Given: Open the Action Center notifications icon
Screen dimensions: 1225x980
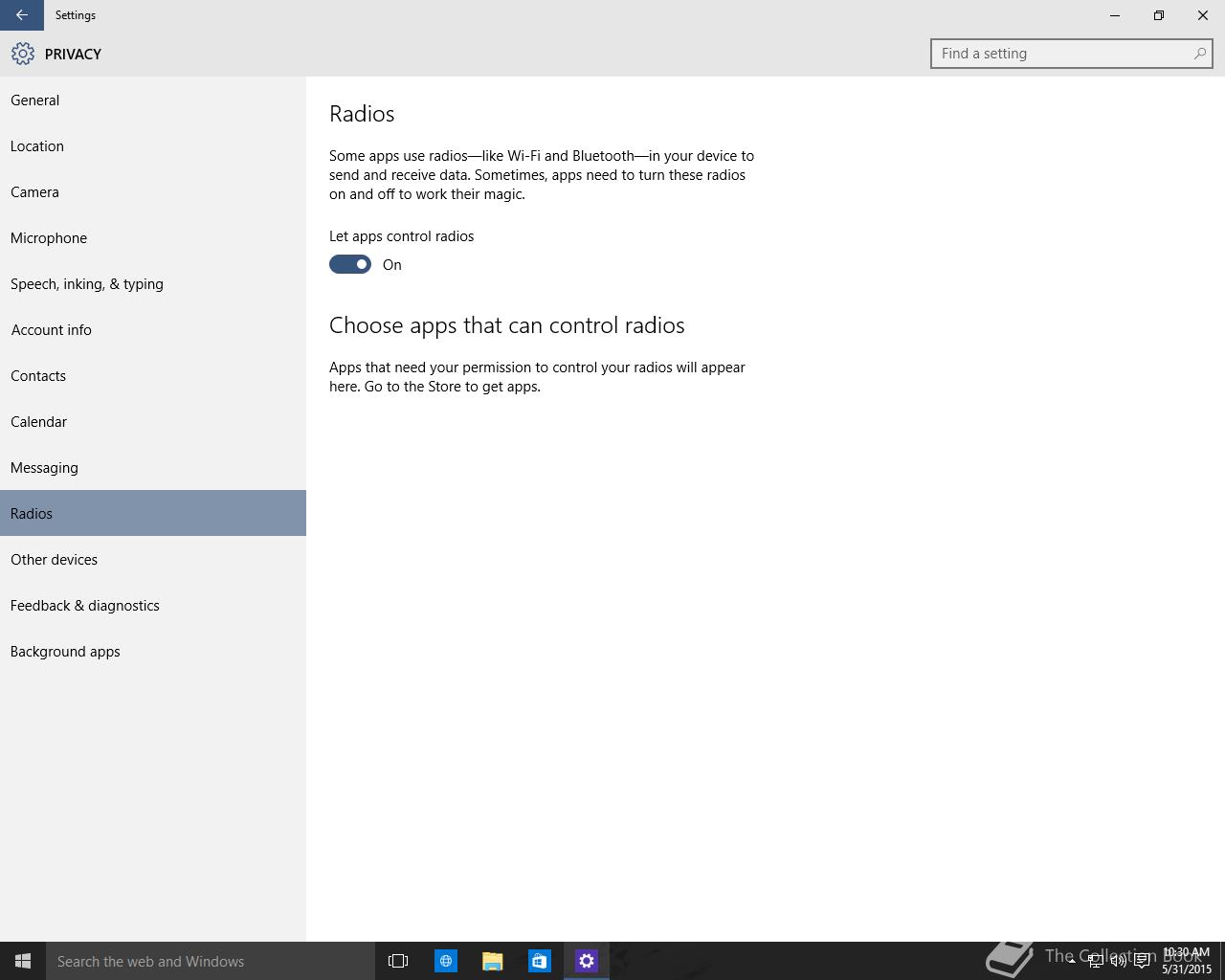Looking at the screenshot, I should [1142, 961].
